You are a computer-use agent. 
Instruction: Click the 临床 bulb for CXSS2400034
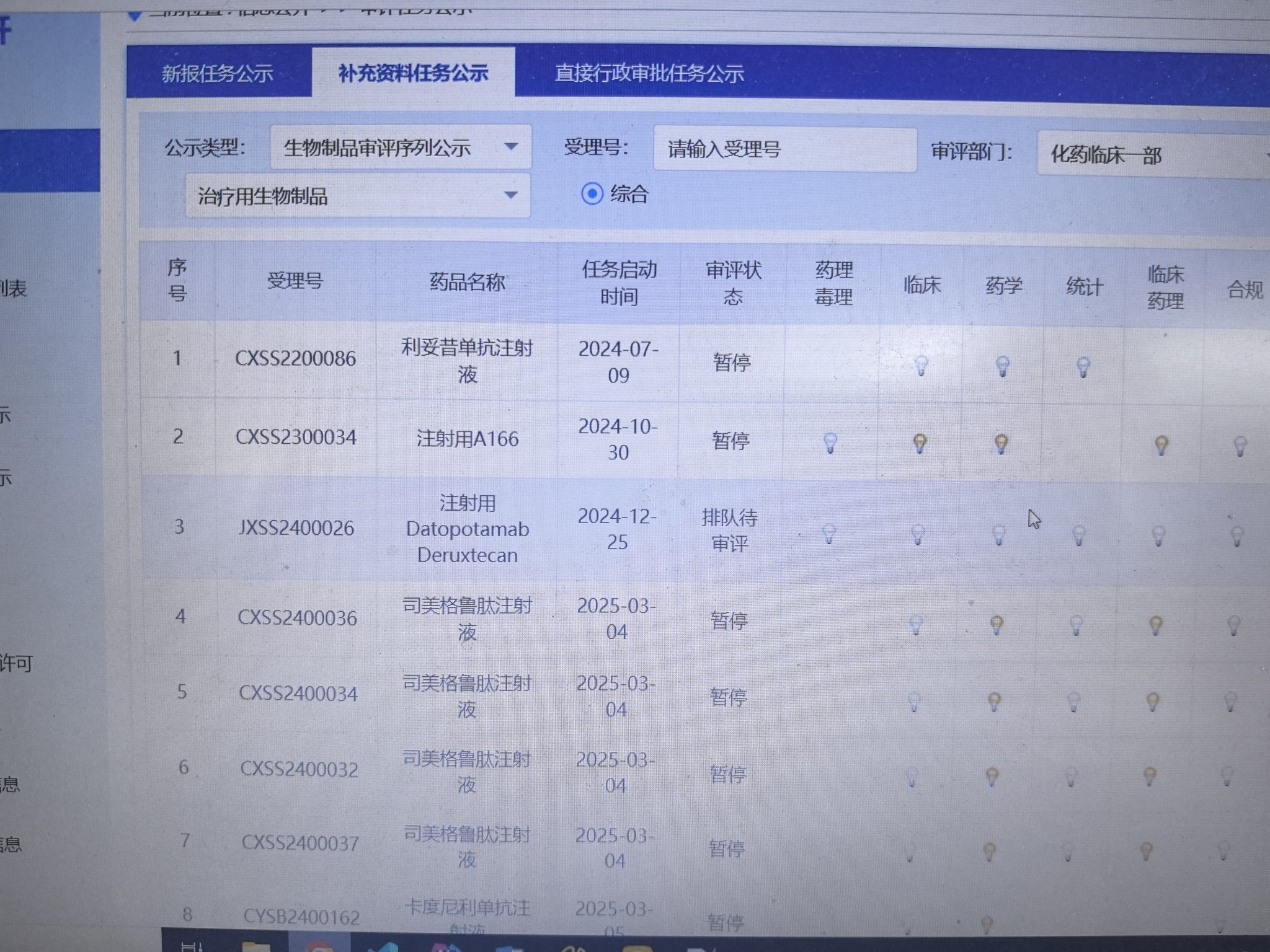point(914,702)
